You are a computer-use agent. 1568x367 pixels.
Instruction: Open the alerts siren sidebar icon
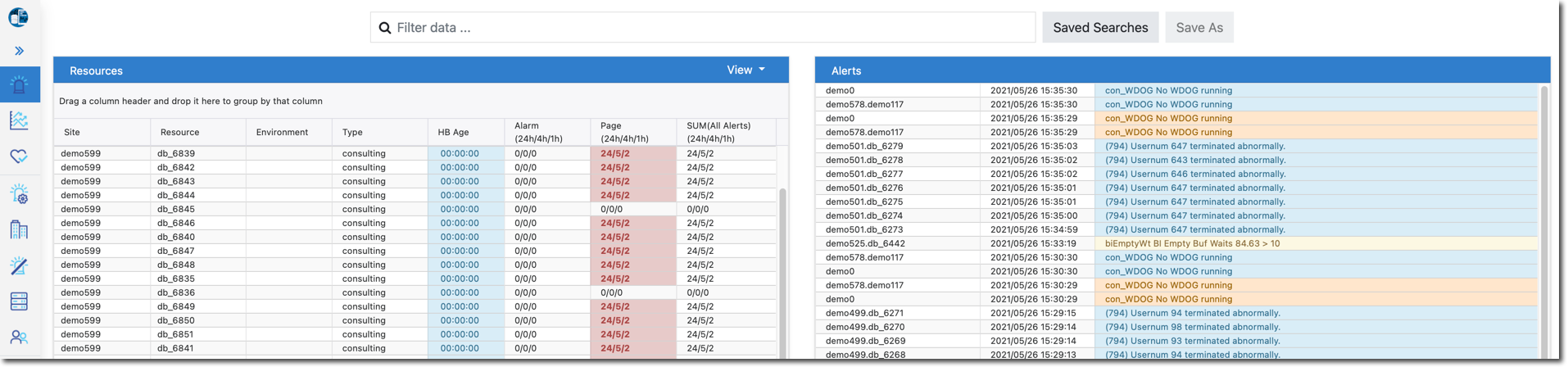click(x=19, y=84)
